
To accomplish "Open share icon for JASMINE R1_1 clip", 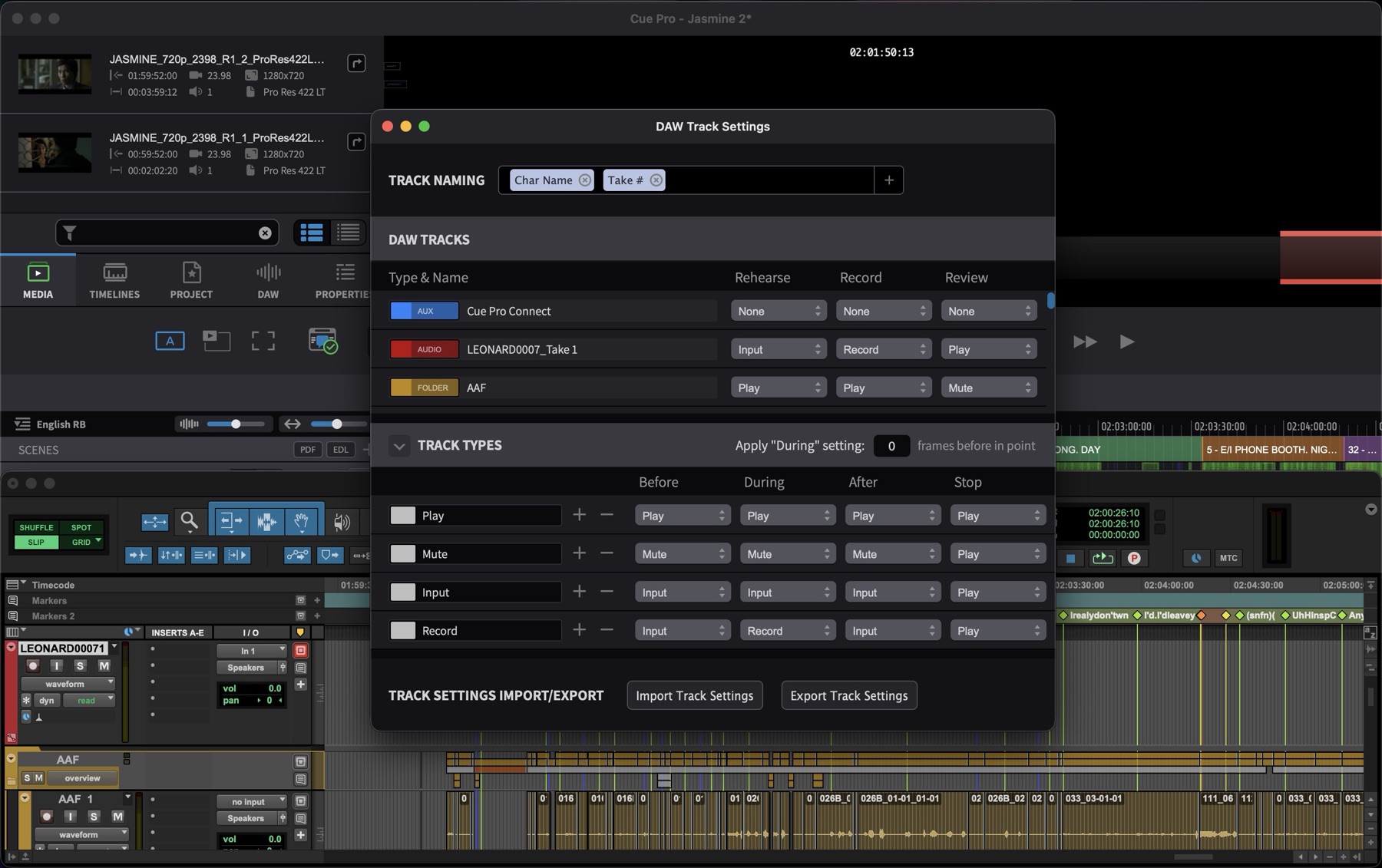I will coord(356,141).
